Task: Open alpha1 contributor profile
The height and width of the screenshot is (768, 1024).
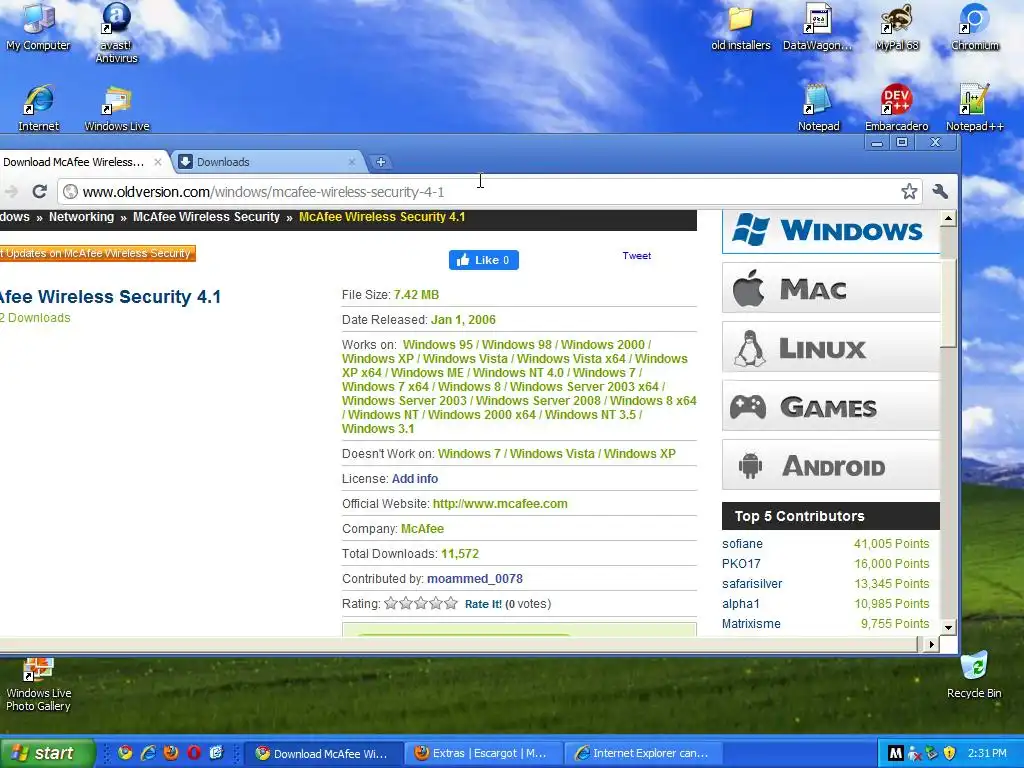Action: [x=741, y=604]
